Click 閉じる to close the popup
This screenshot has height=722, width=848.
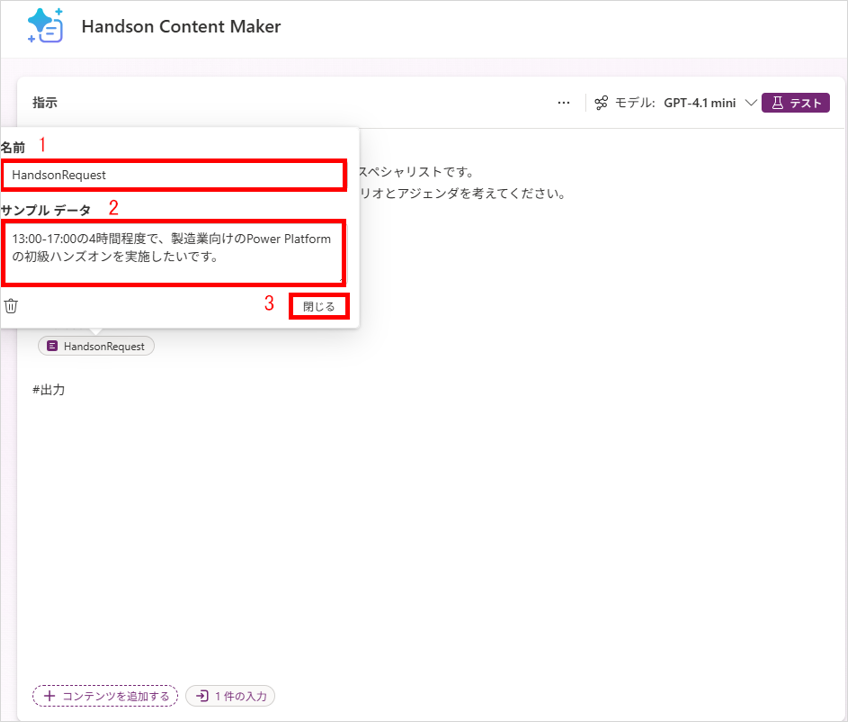[x=319, y=306]
